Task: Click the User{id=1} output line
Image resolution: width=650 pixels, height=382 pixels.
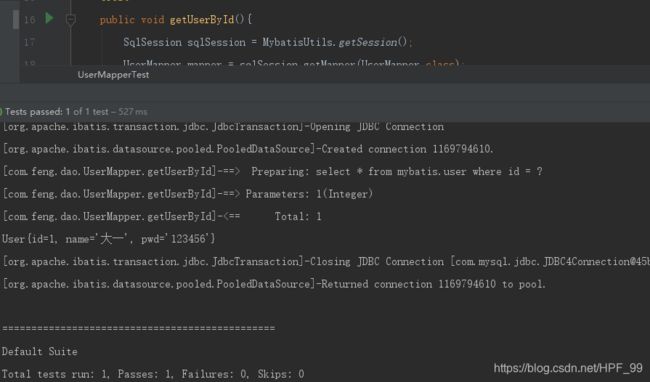Action: (109, 239)
